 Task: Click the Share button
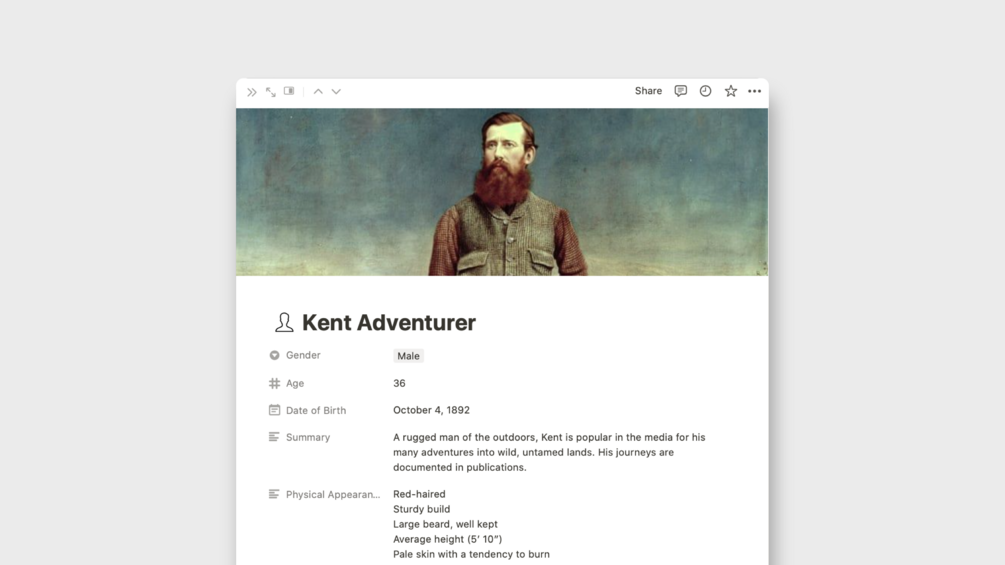point(648,91)
